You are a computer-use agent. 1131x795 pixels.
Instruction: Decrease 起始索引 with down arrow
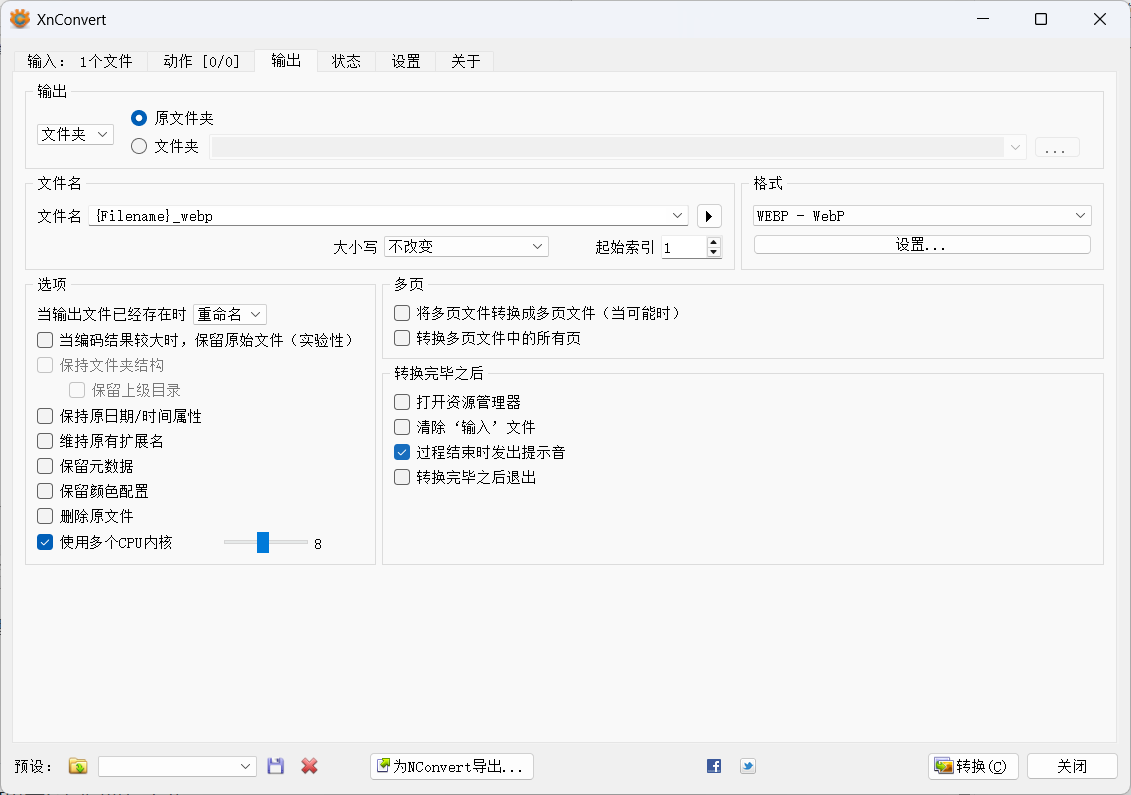713,252
